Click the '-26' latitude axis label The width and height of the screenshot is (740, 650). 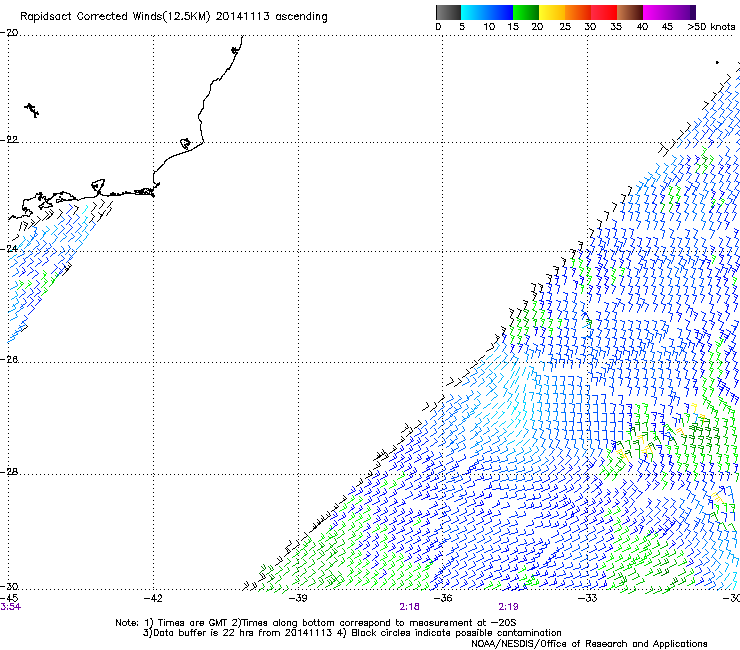tap(9, 360)
